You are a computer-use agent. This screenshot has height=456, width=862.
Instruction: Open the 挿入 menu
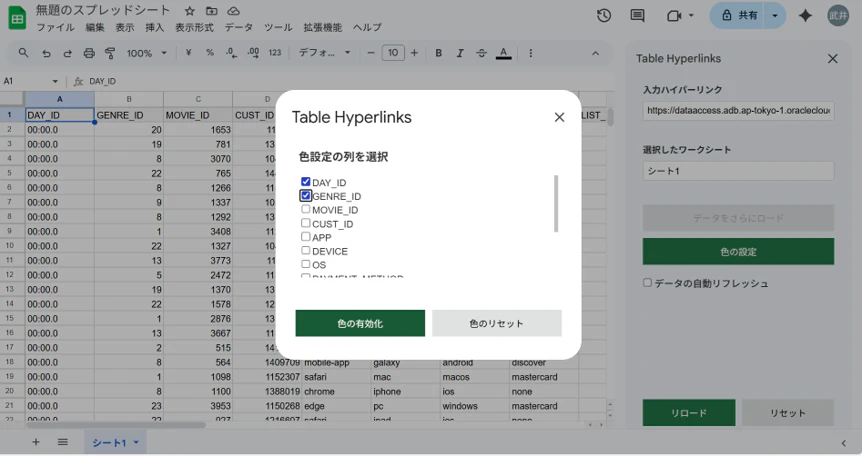point(154,27)
